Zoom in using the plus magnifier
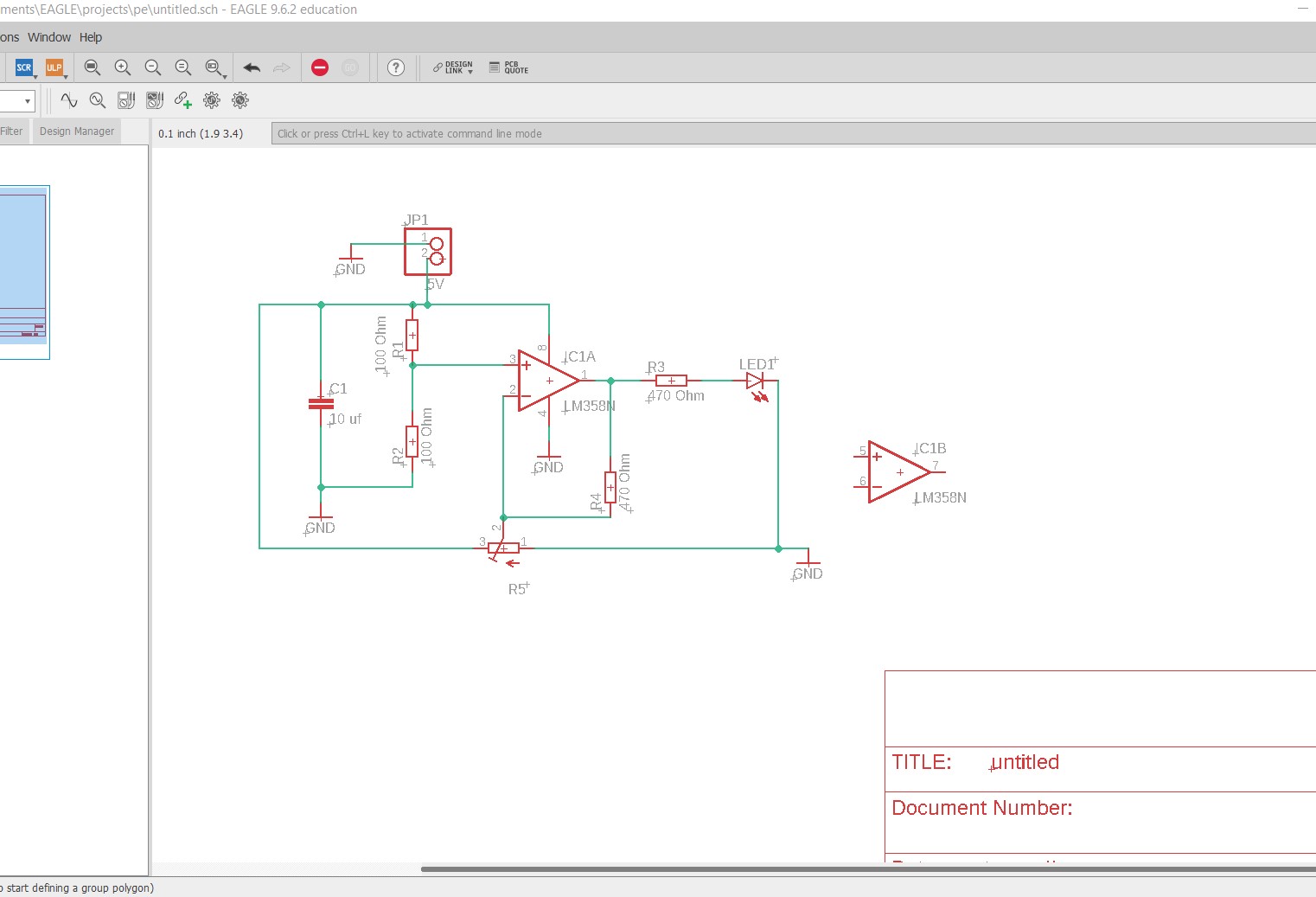 123,67
